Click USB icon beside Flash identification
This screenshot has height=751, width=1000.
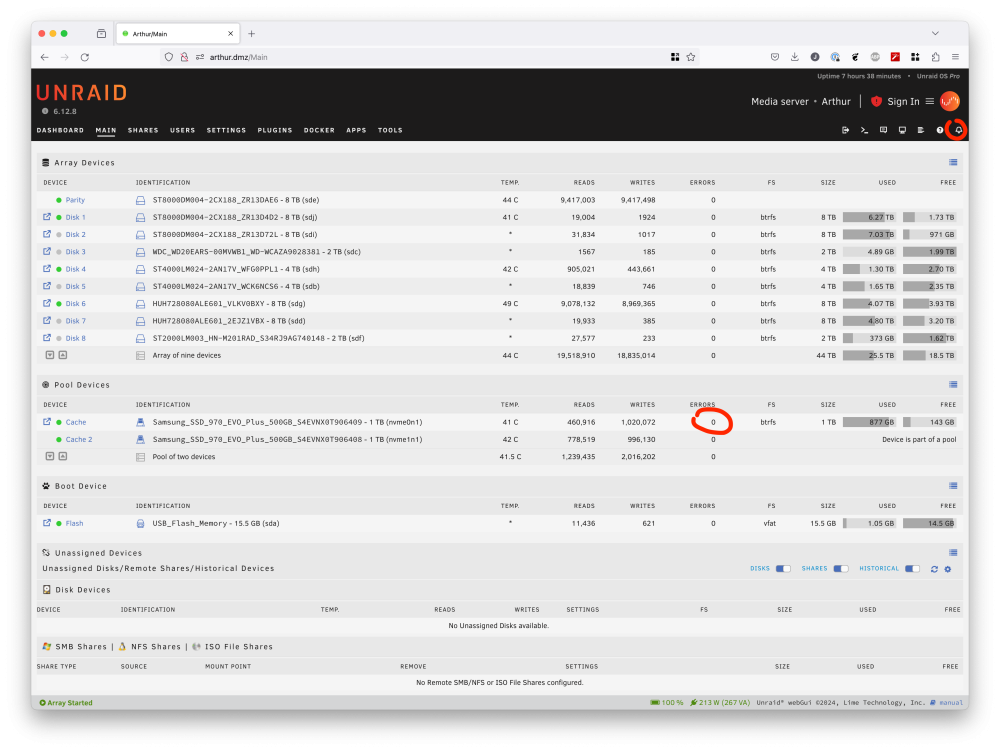tap(140, 523)
